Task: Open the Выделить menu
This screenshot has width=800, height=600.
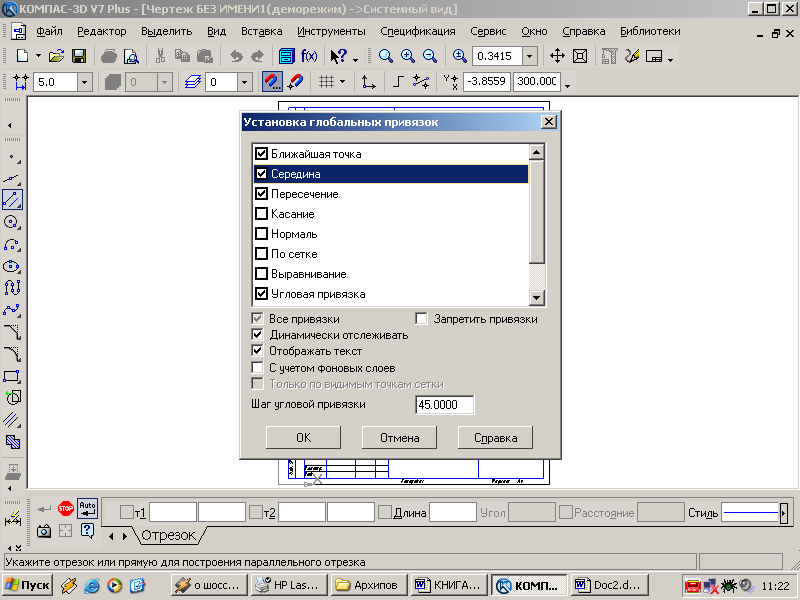Action: [166, 31]
